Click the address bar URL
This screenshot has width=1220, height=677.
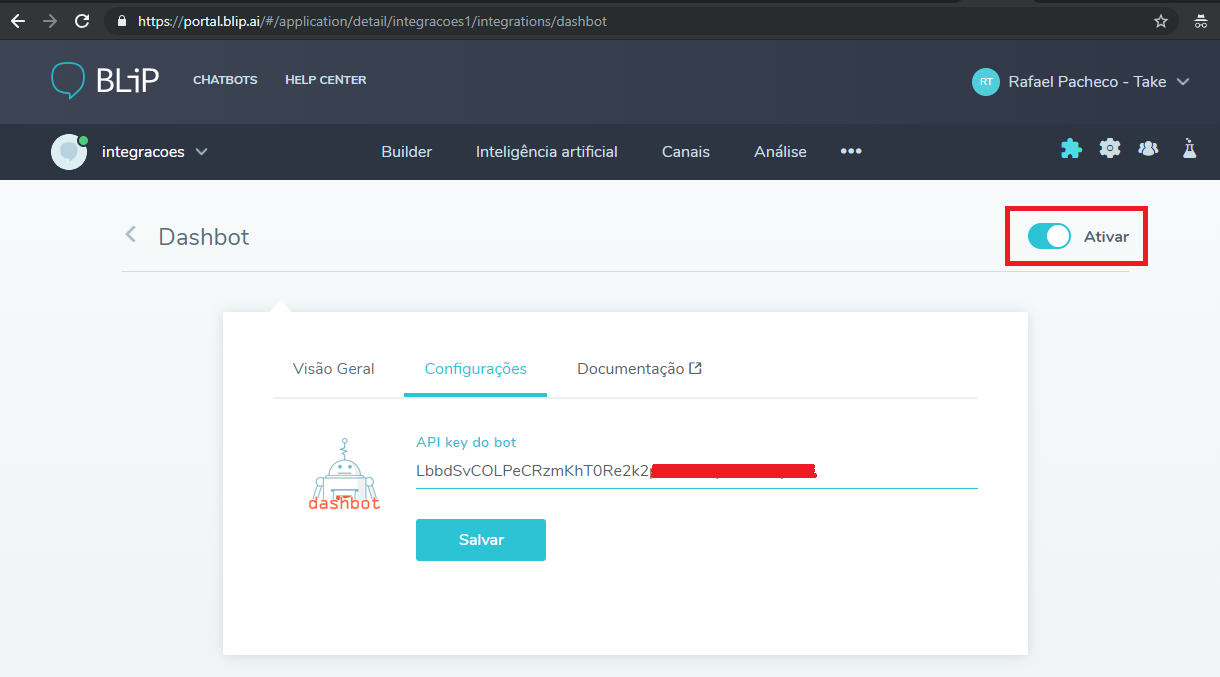[x=372, y=20]
